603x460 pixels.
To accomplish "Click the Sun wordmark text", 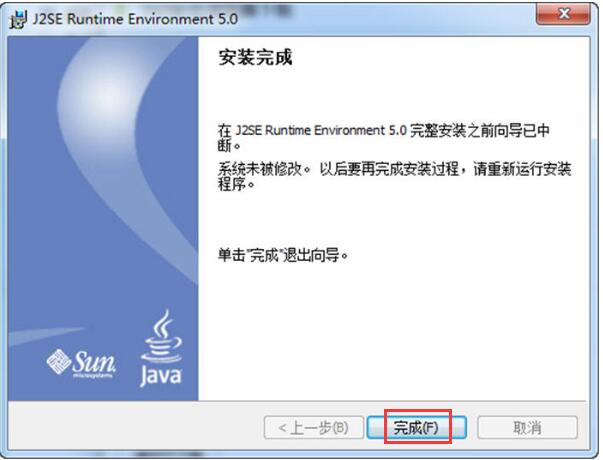I will pos(94,362).
